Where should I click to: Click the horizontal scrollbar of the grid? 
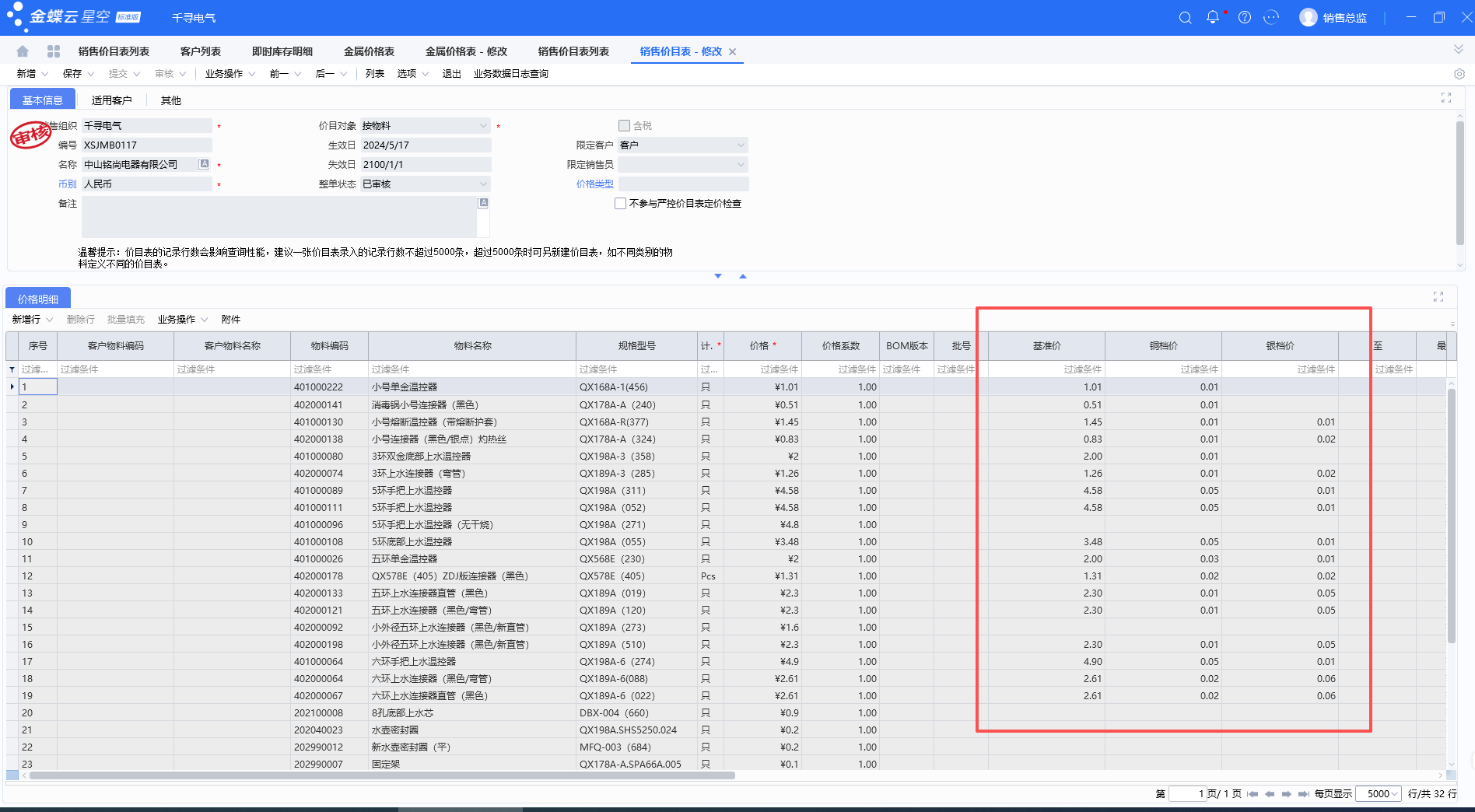click(x=381, y=775)
